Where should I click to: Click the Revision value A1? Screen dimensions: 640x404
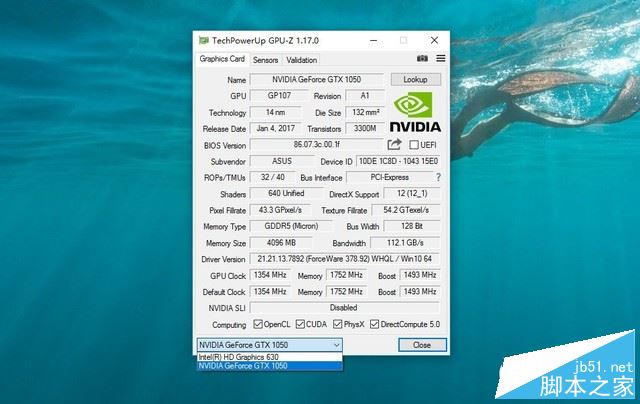365,95
